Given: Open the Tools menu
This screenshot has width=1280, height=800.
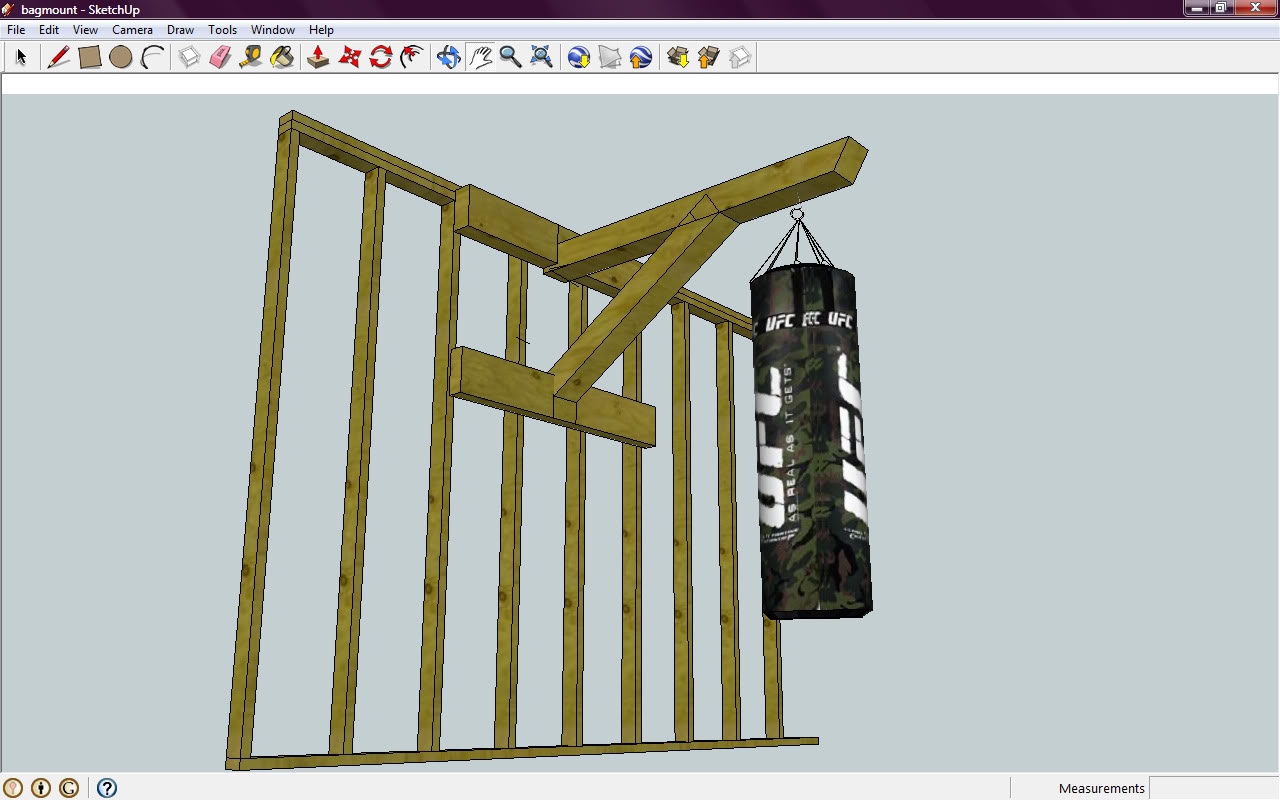Looking at the screenshot, I should click(222, 29).
